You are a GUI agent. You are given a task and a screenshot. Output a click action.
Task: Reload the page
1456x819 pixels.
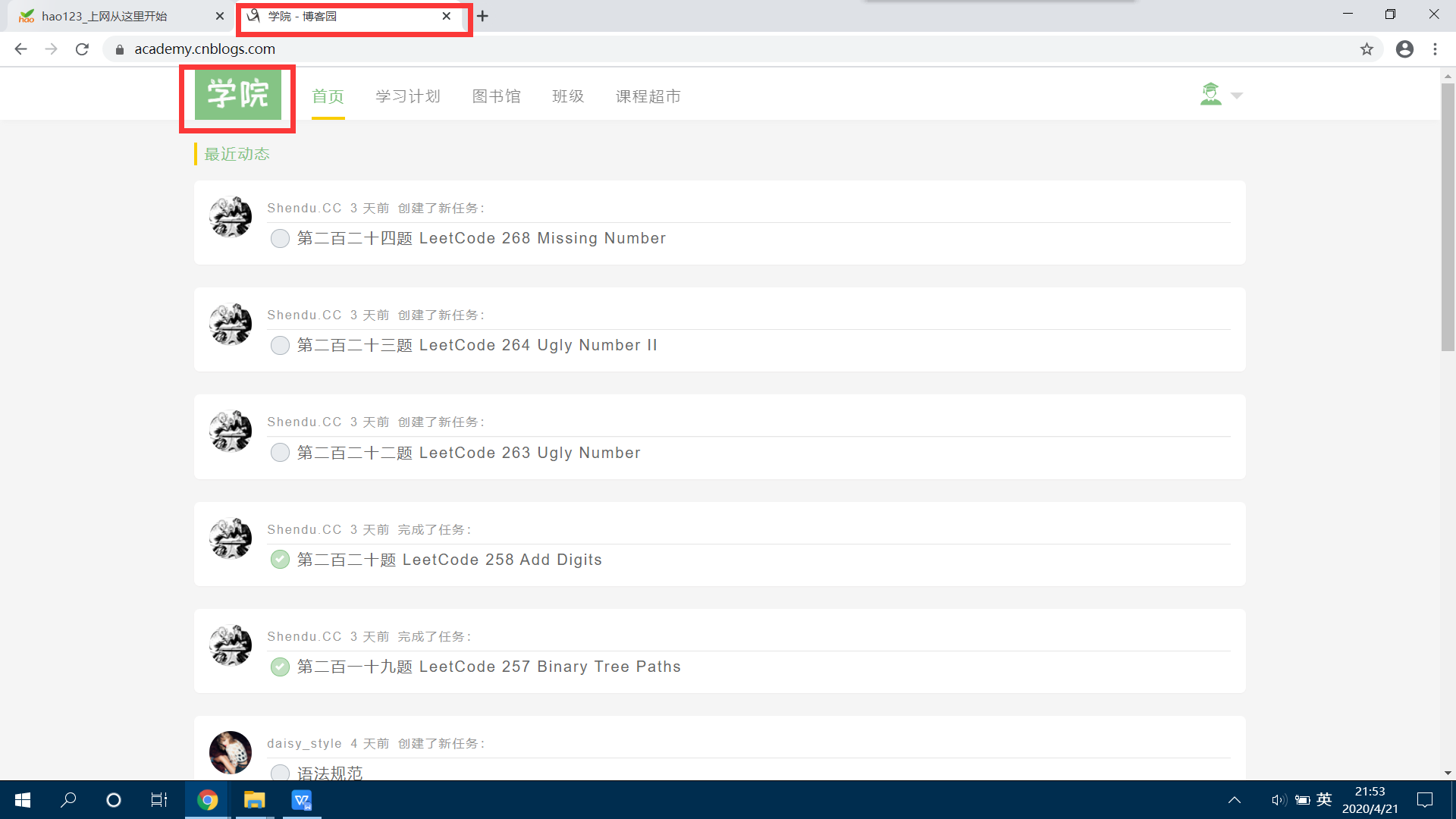click(x=82, y=49)
